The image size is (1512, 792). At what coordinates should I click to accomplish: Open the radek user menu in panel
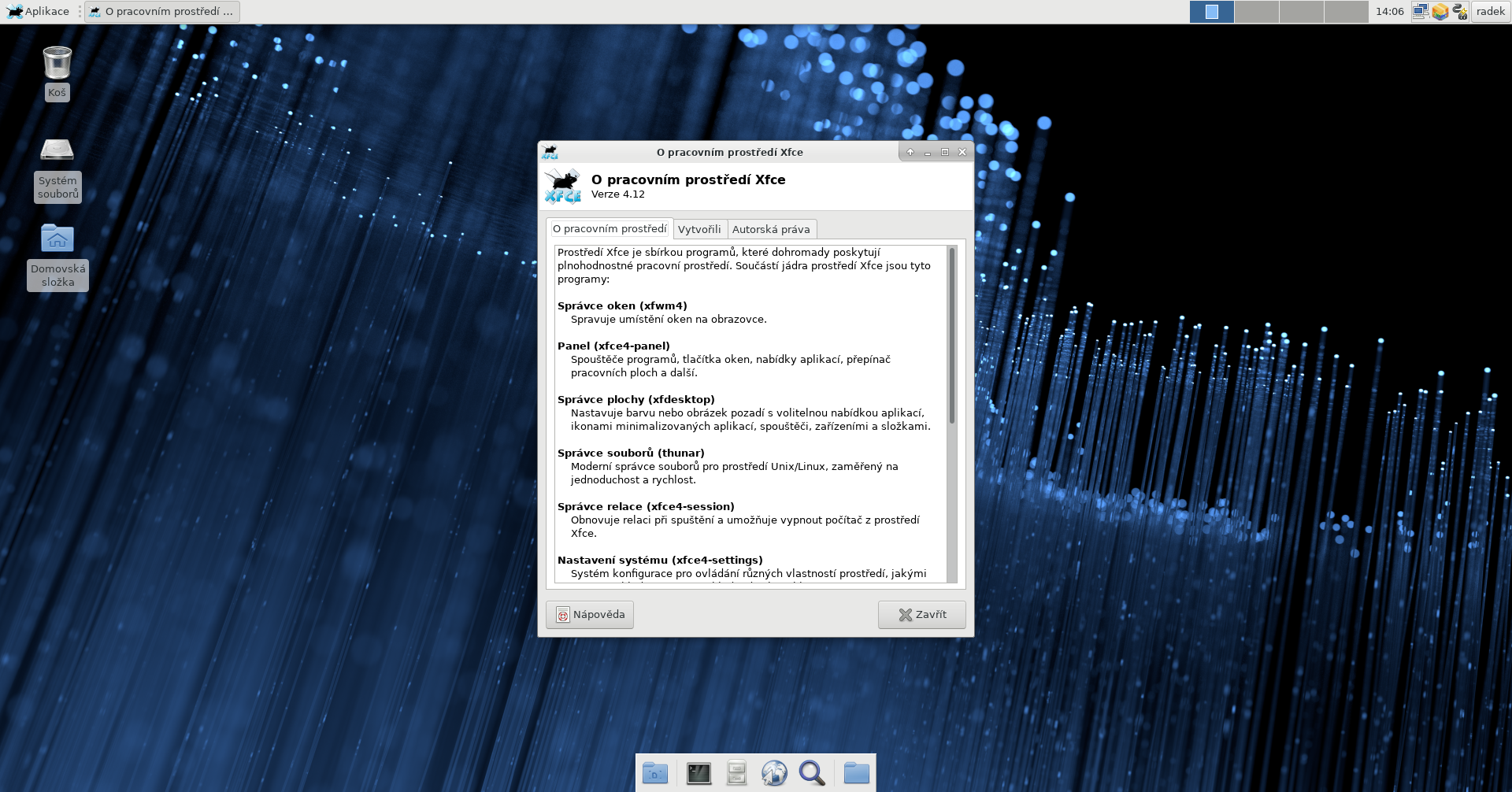click(1490, 11)
